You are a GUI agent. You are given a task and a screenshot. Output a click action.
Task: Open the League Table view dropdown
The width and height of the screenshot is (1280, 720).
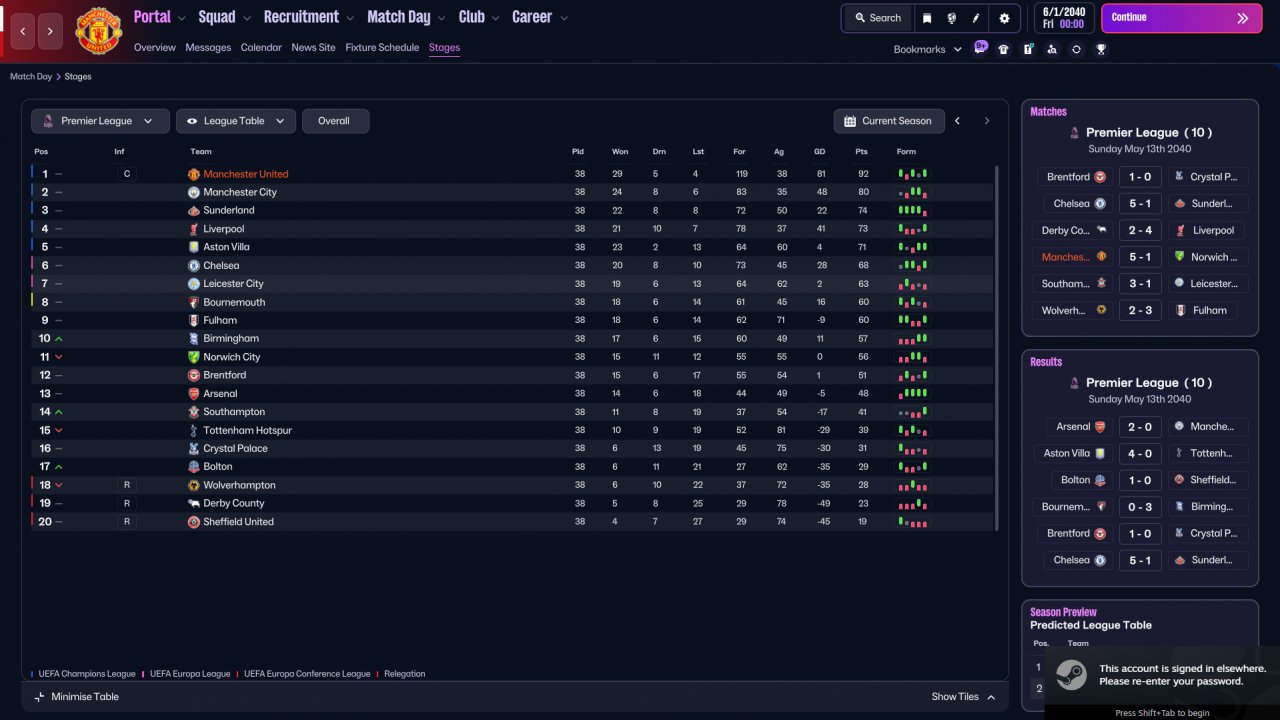236,121
